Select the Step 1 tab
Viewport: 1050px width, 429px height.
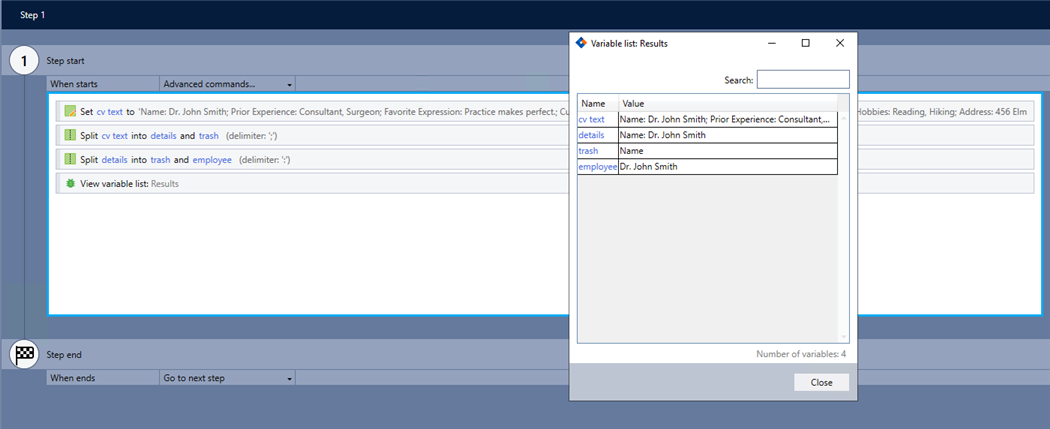[33, 15]
